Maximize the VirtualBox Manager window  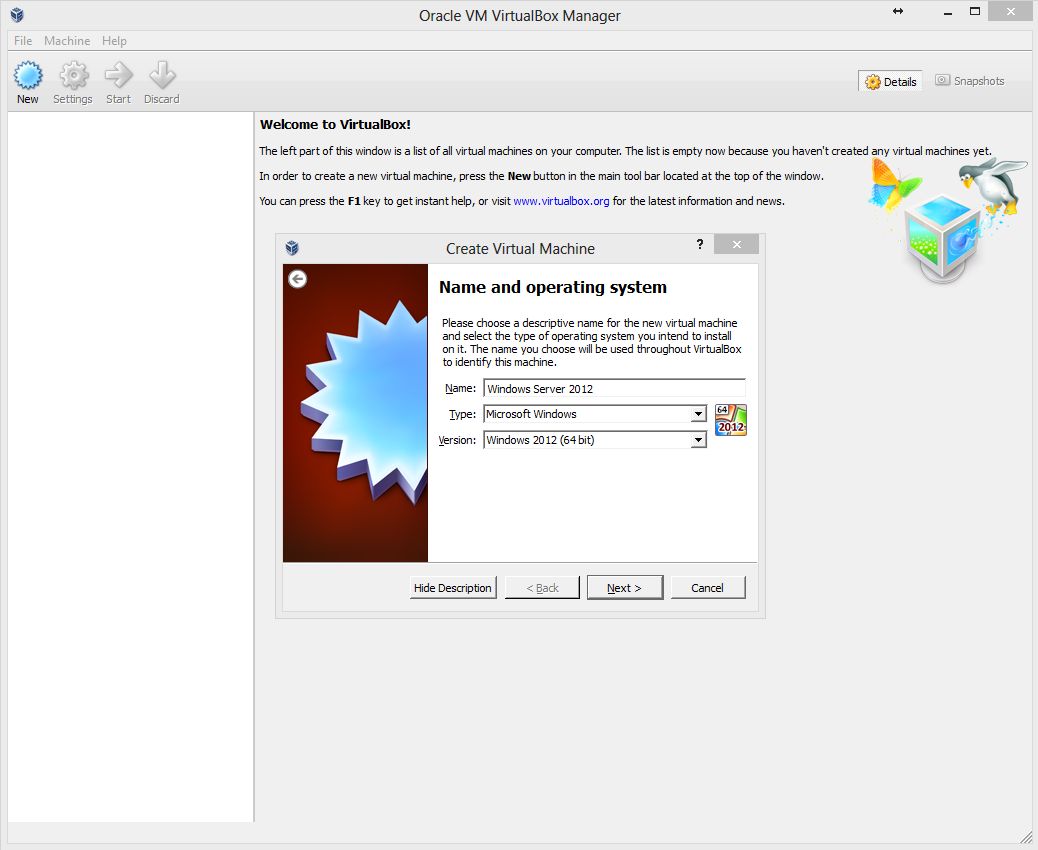point(975,11)
